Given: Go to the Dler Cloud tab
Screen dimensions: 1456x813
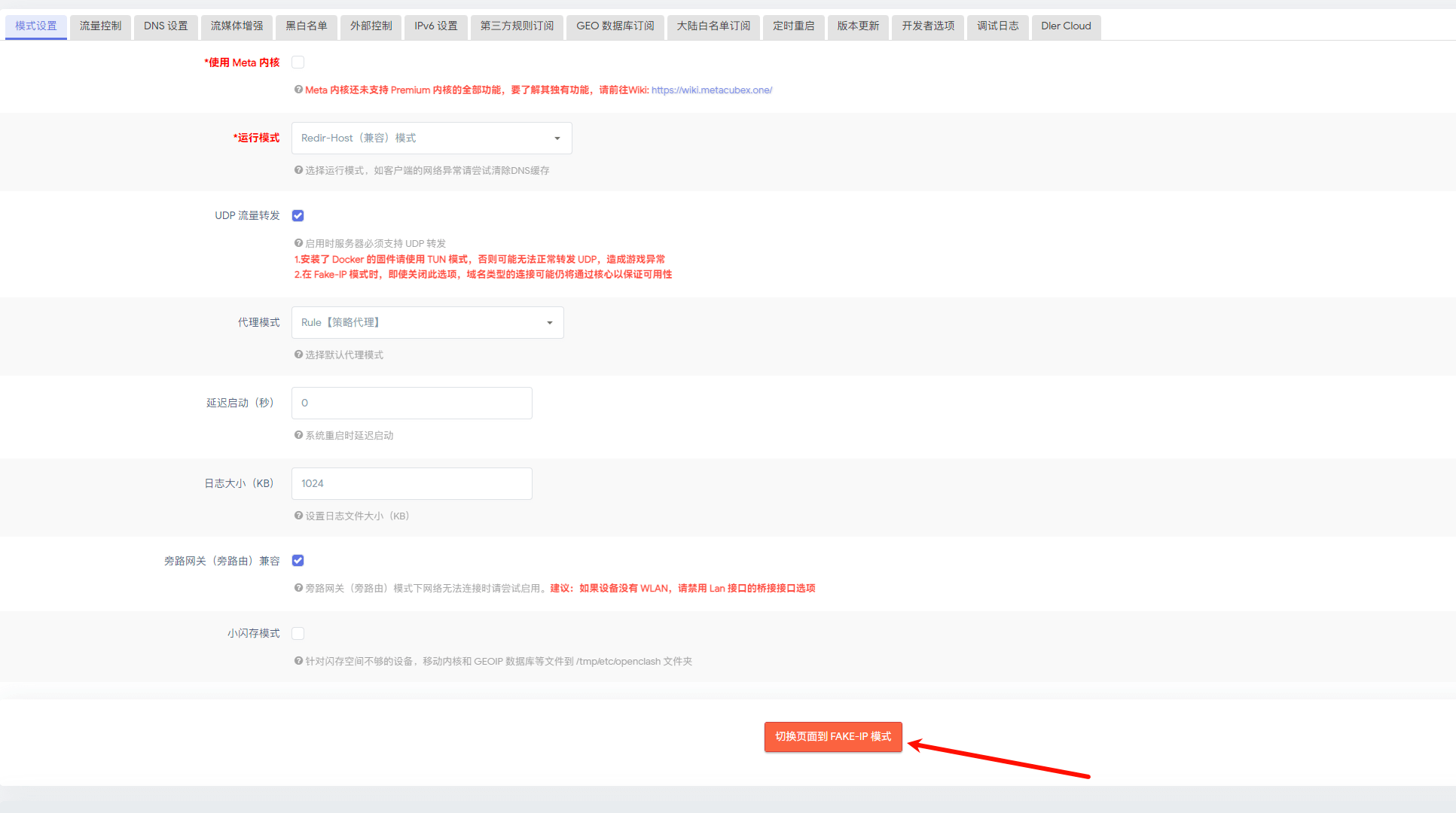Looking at the screenshot, I should 1065,26.
